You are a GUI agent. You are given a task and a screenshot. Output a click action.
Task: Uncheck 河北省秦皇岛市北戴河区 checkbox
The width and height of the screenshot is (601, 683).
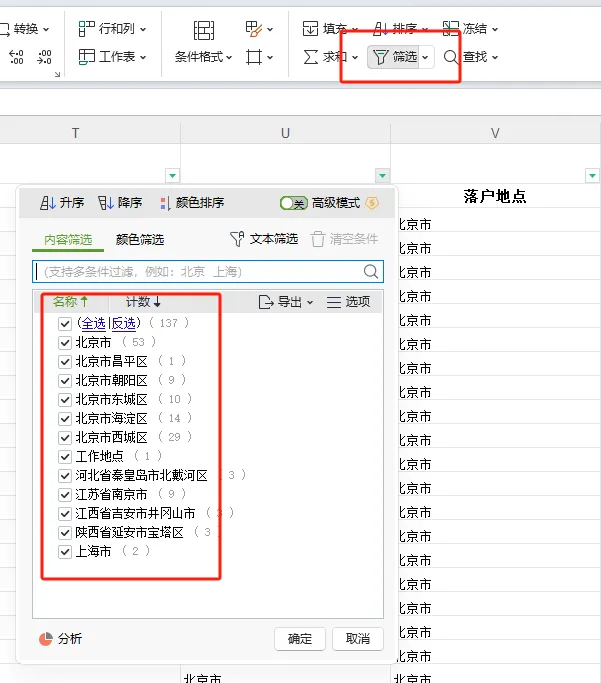point(65,476)
